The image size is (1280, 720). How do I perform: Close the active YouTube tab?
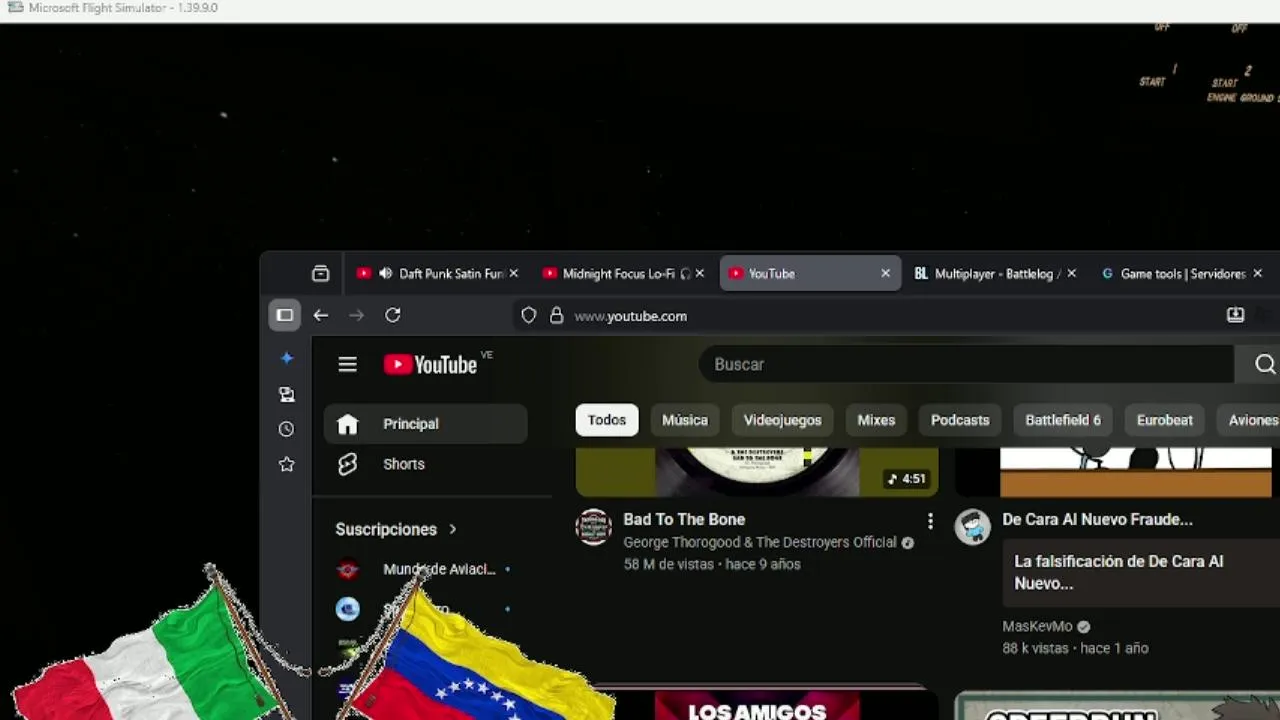click(885, 273)
